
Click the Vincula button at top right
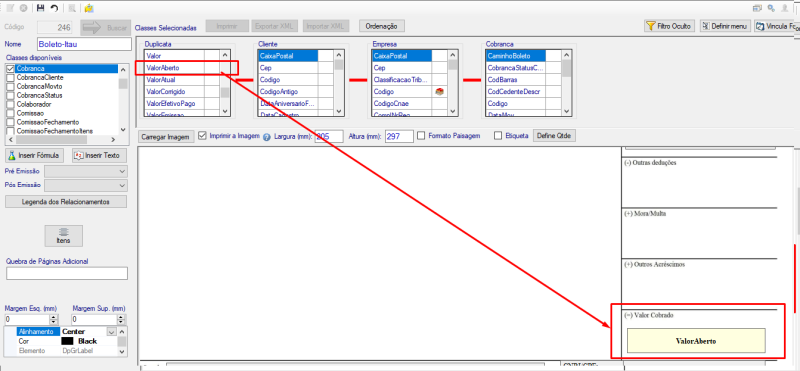pos(777,26)
